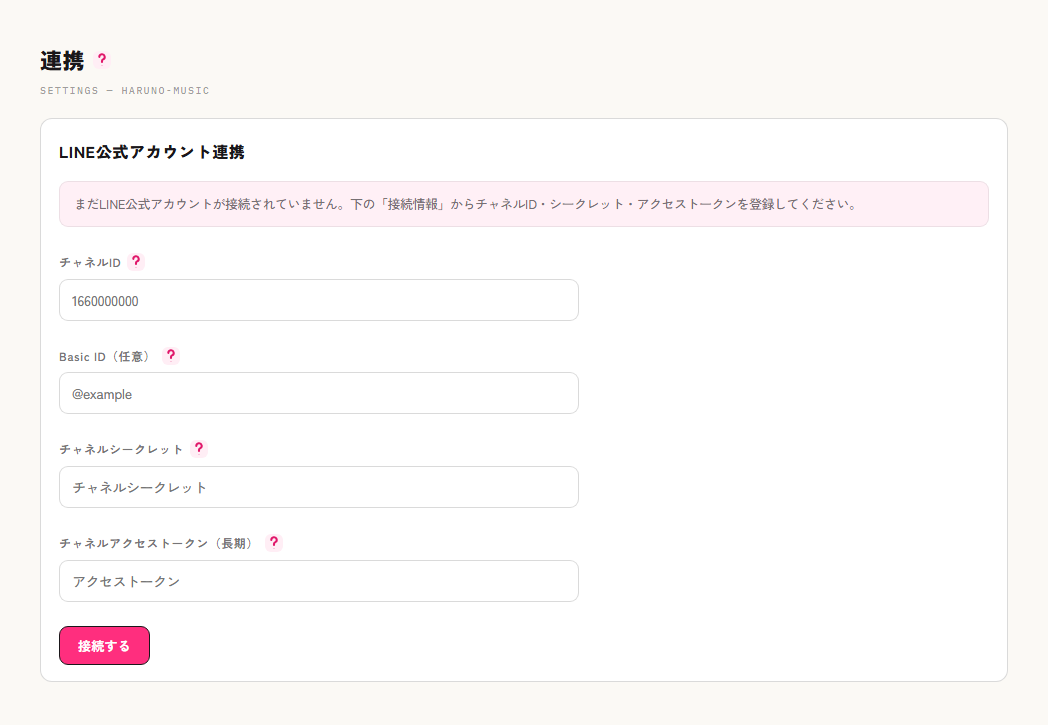Show help for チャネルID field
The height and width of the screenshot is (725, 1048).
point(136,261)
